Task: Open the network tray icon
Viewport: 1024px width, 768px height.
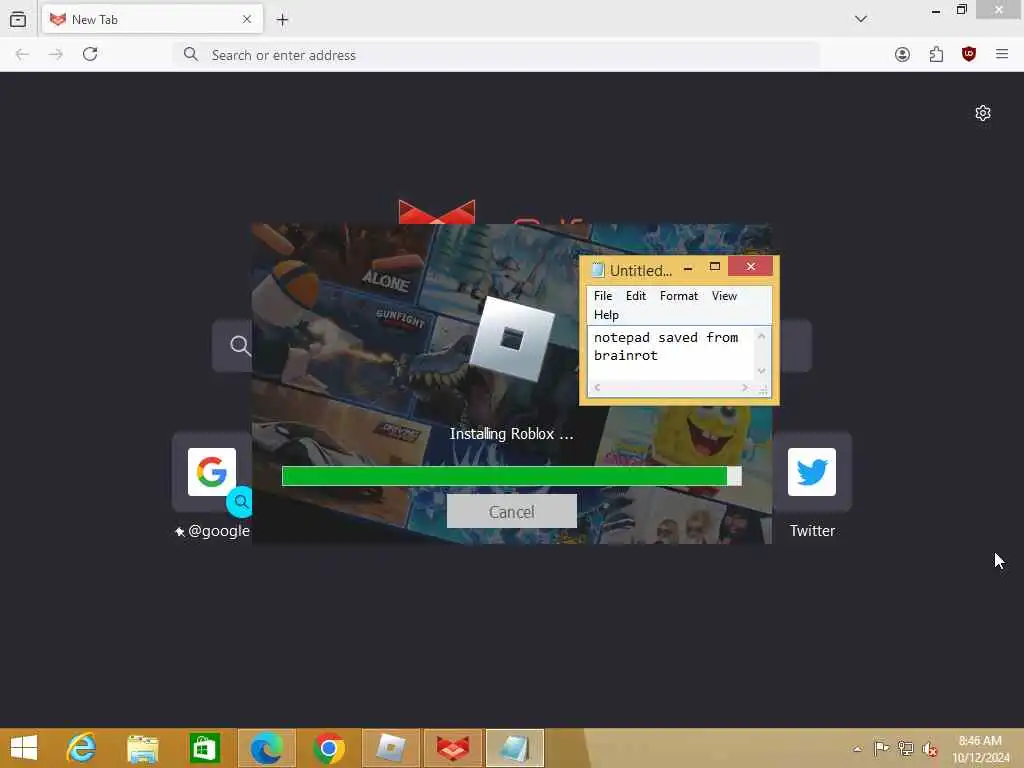Action: pyautogui.click(x=905, y=748)
